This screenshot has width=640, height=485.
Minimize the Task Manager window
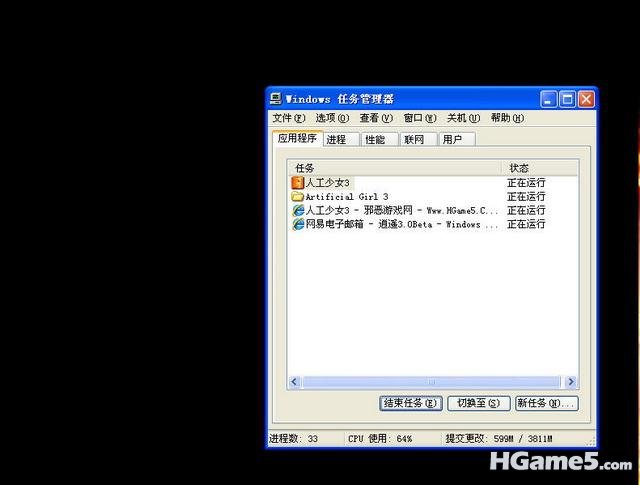pos(549,99)
